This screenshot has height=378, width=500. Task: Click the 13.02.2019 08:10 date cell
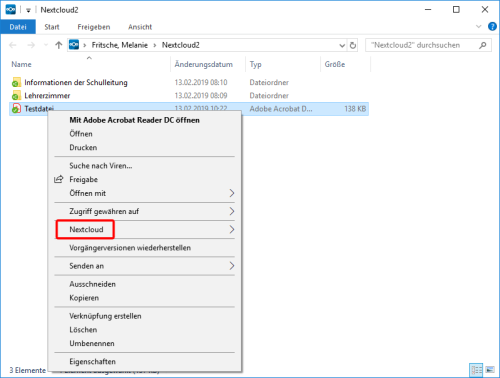(201, 82)
